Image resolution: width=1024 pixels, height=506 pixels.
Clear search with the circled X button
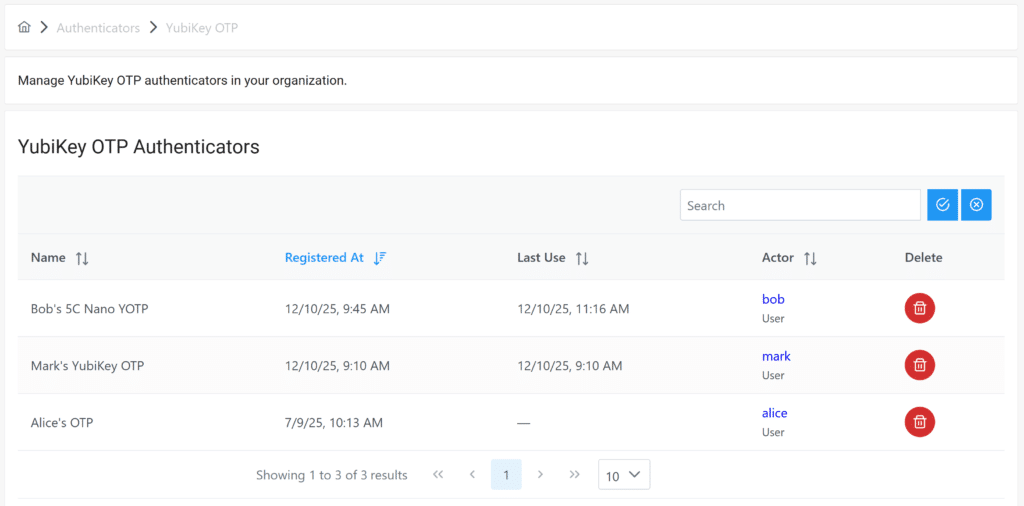click(x=976, y=205)
